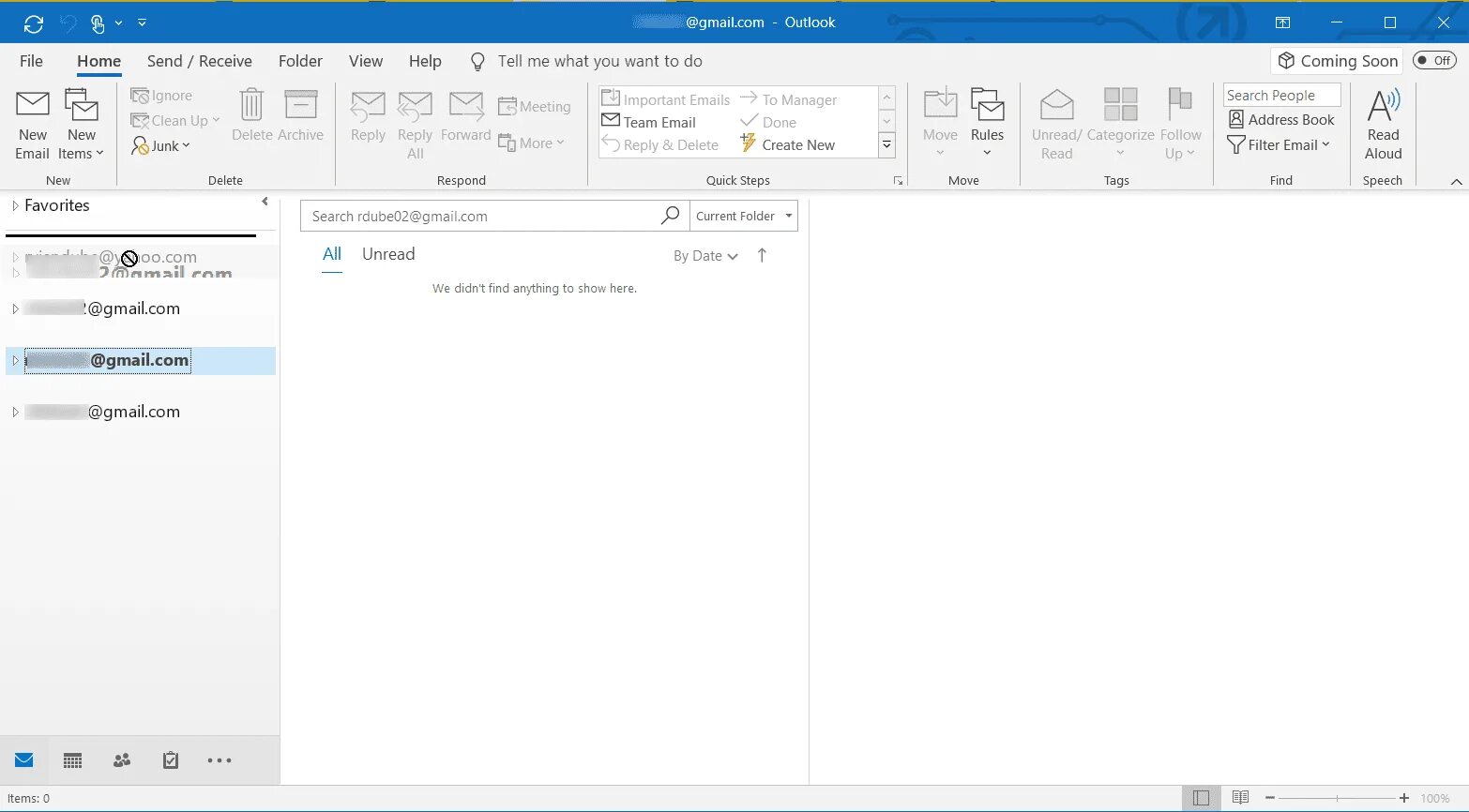Click Tell me what you want to do
This screenshot has width=1469, height=812.
click(599, 61)
